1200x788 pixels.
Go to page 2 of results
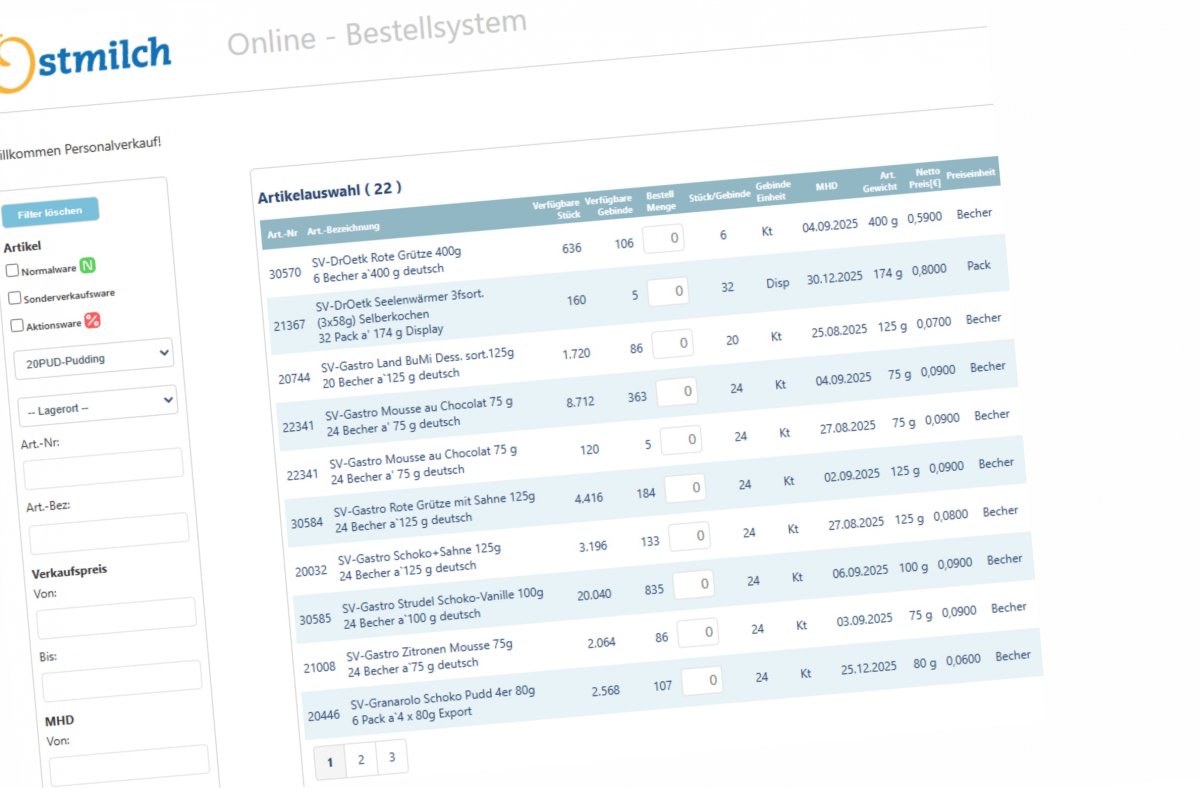(x=361, y=760)
